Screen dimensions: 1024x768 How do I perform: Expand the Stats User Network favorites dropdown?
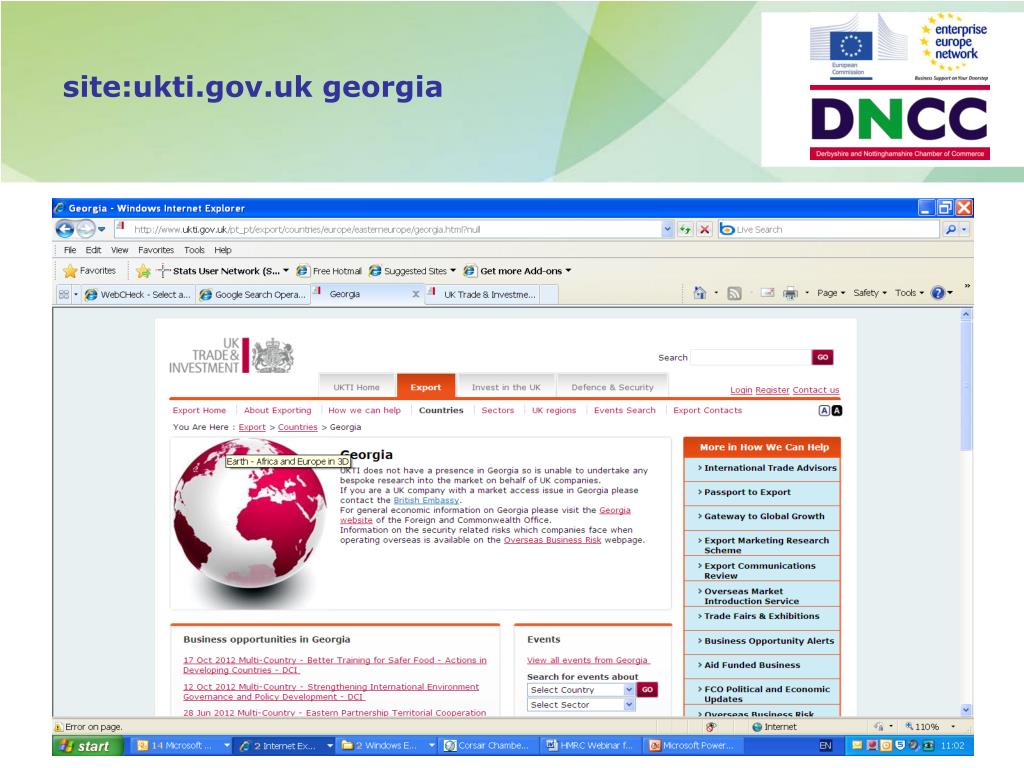tap(285, 271)
